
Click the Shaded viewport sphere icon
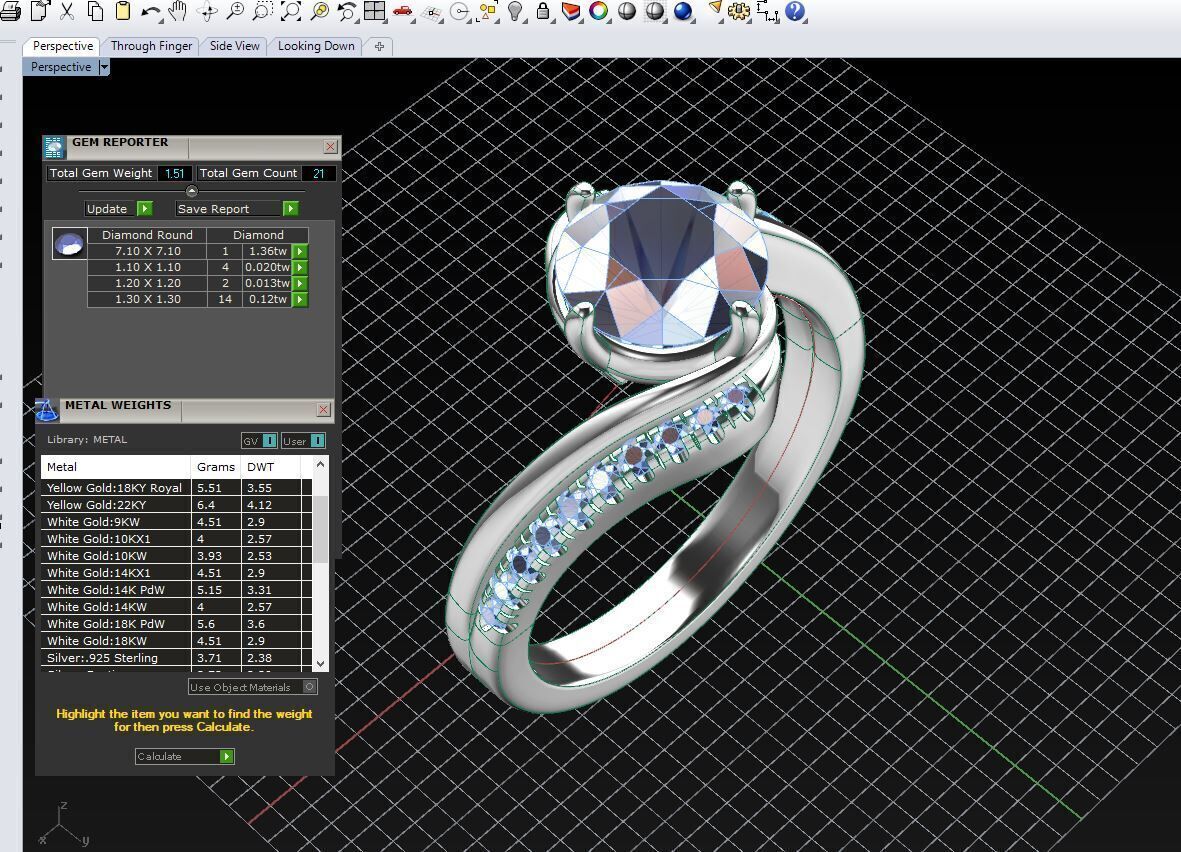(x=627, y=11)
